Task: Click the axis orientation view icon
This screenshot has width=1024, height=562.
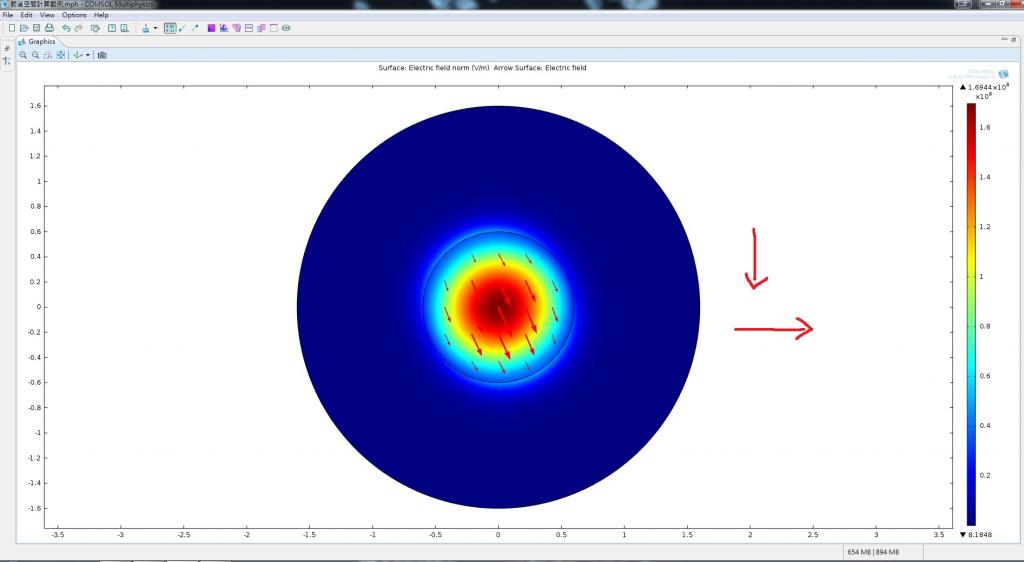Action: tap(77, 55)
